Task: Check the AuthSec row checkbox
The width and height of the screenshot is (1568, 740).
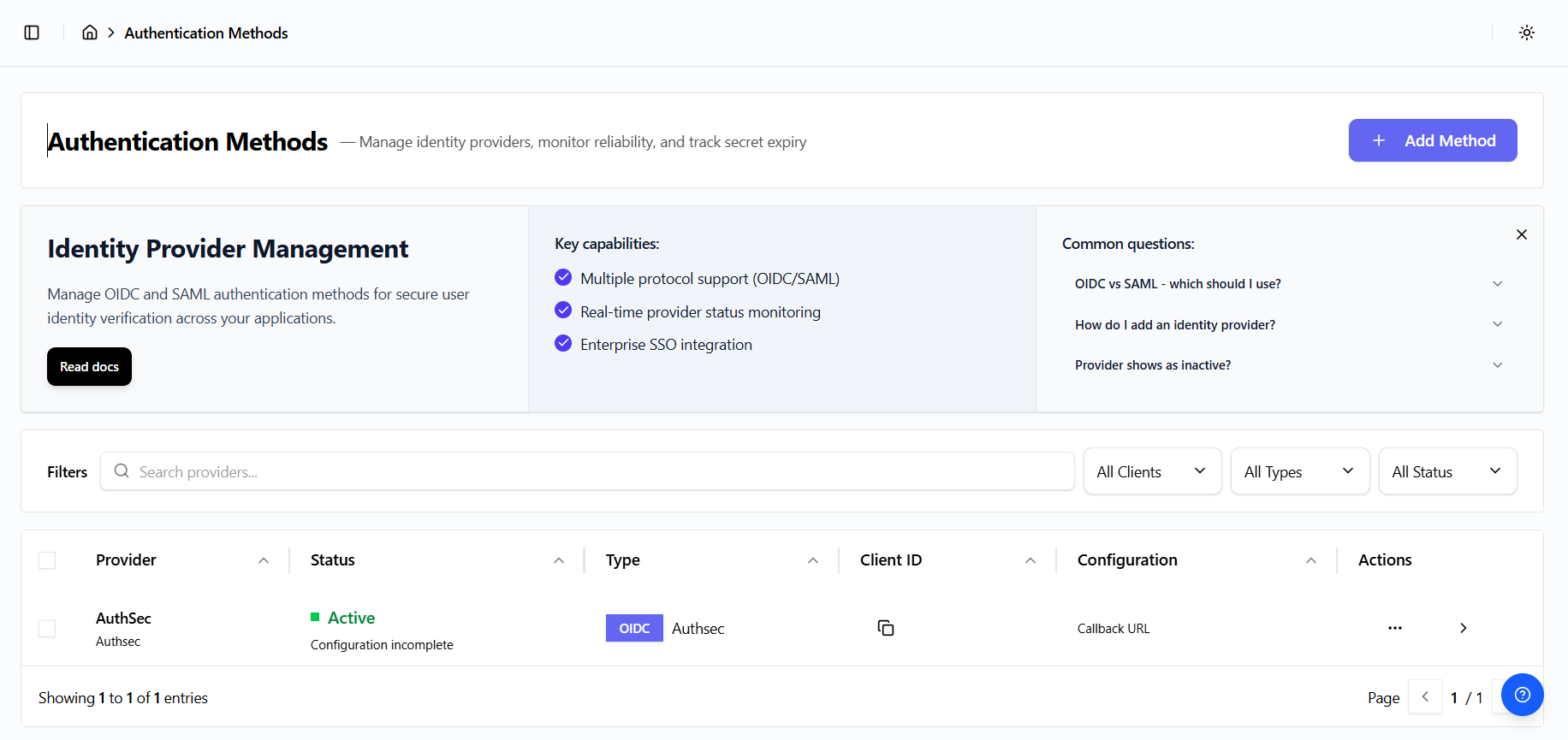Action: 47,629
